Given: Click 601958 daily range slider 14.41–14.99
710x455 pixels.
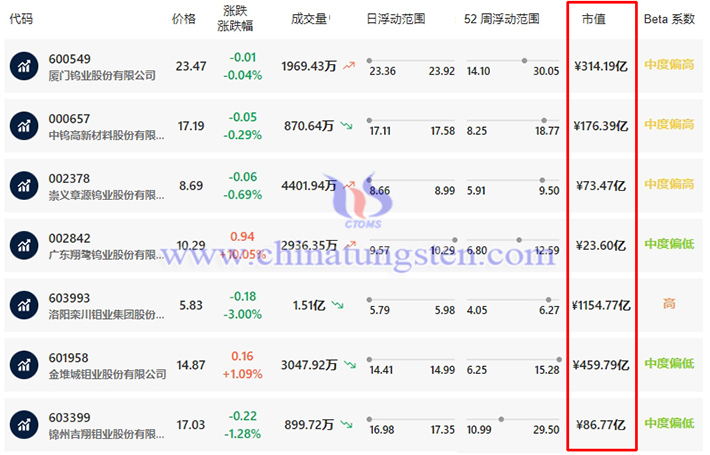Looking at the screenshot, I should click(x=411, y=359).
